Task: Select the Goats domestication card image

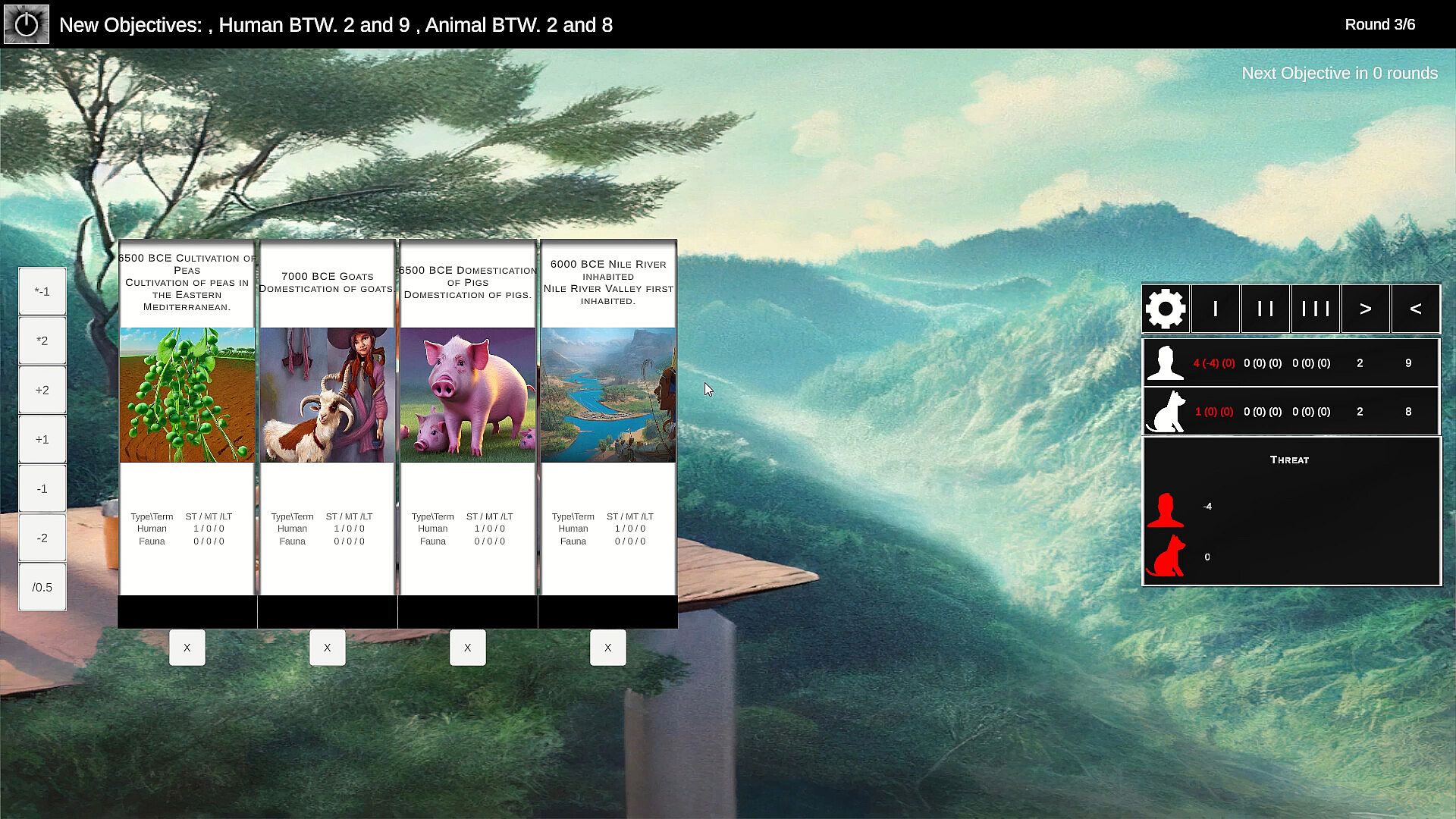Action: coord(328,395)
